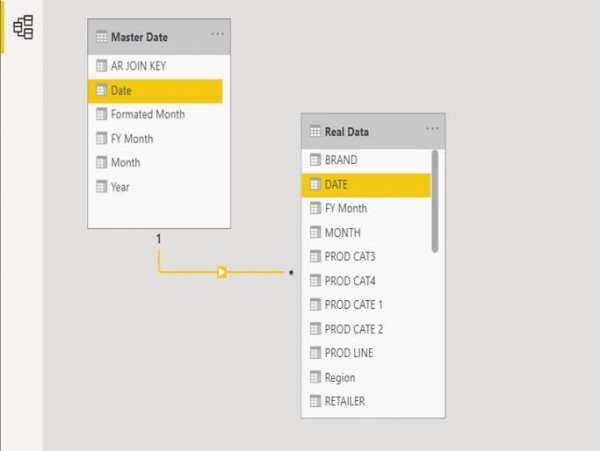Image resolution: width=600 pixels, height=451 pixels.
Task: Click the Real Data table header icon
Action: [315, 132]
